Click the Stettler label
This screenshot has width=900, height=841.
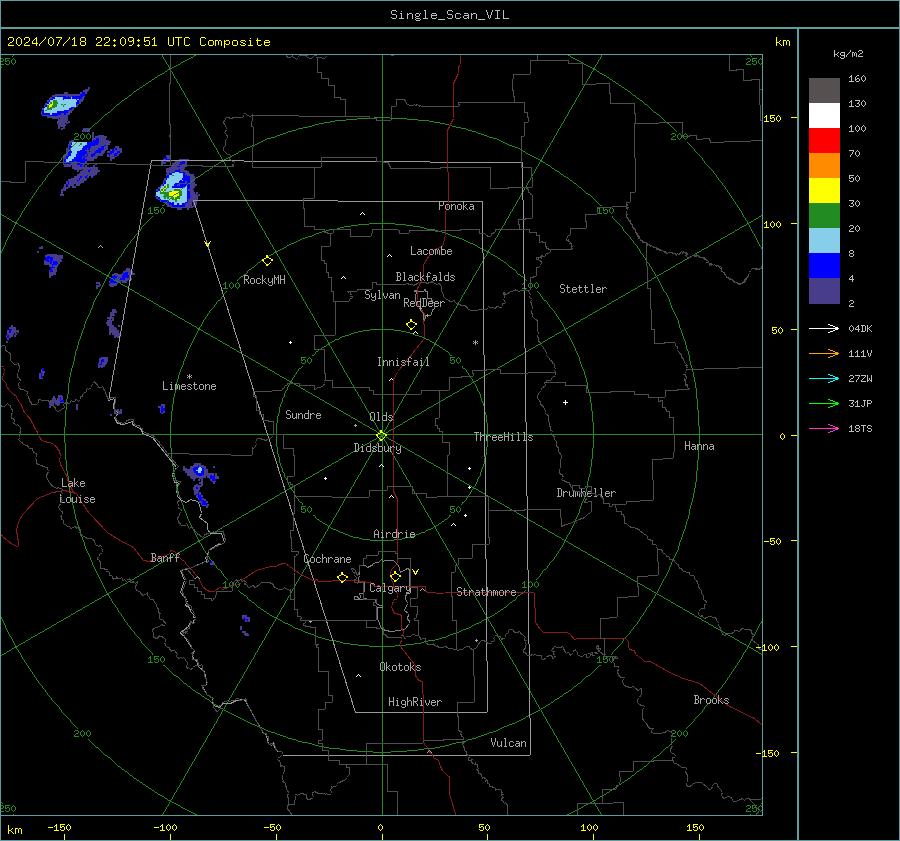tap(583, 289)
